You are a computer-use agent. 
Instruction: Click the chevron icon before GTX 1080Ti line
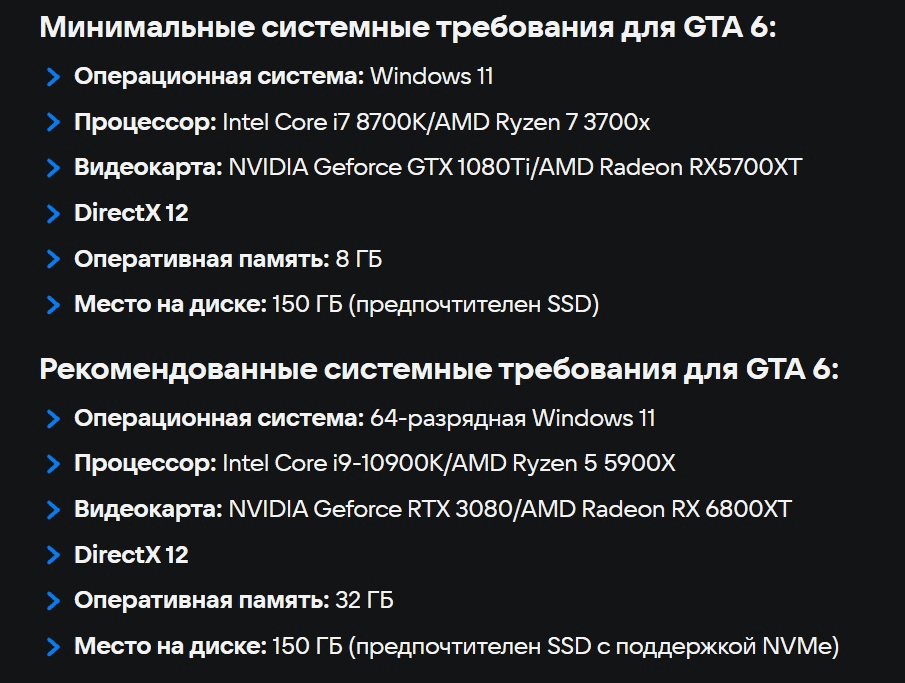point(53,167)
